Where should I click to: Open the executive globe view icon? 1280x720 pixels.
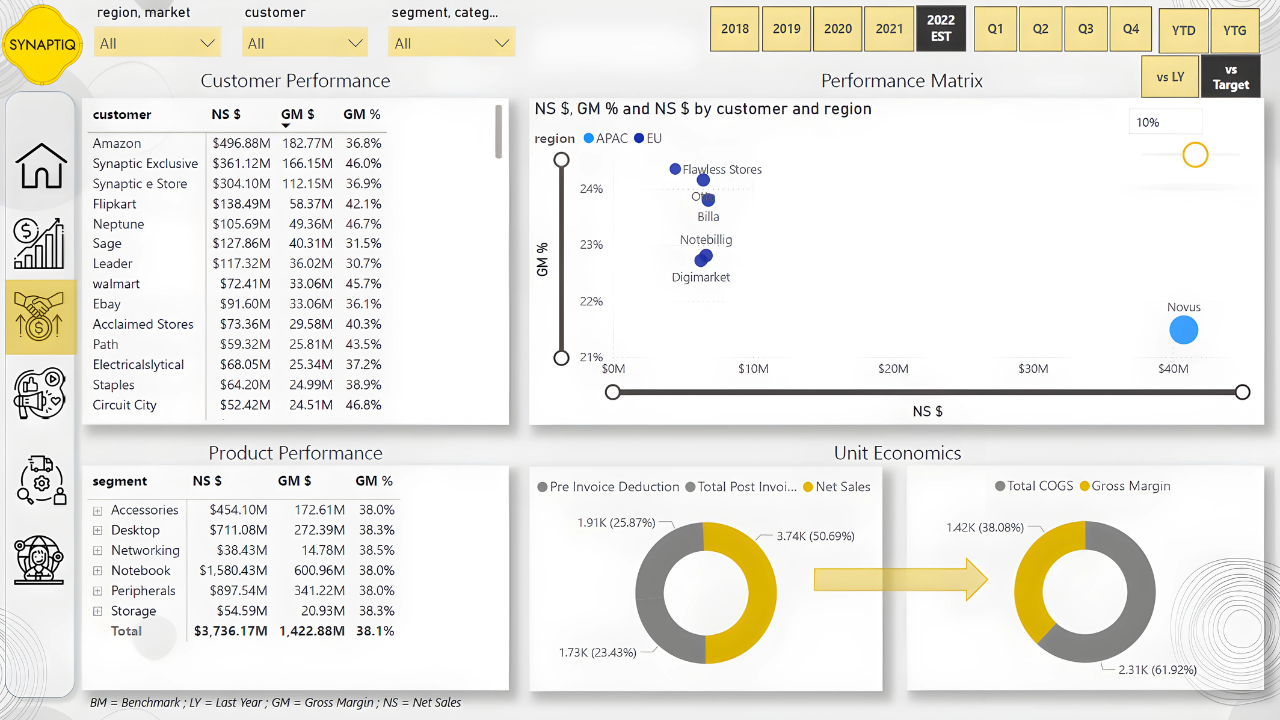40,560
